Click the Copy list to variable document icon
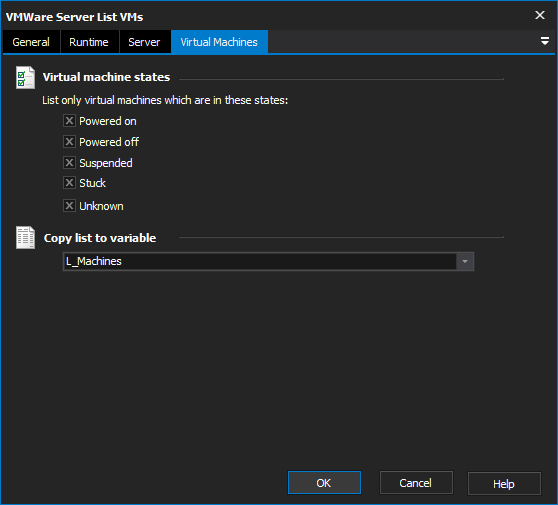The height and width of the screenshot is (505, 558). 25,237
